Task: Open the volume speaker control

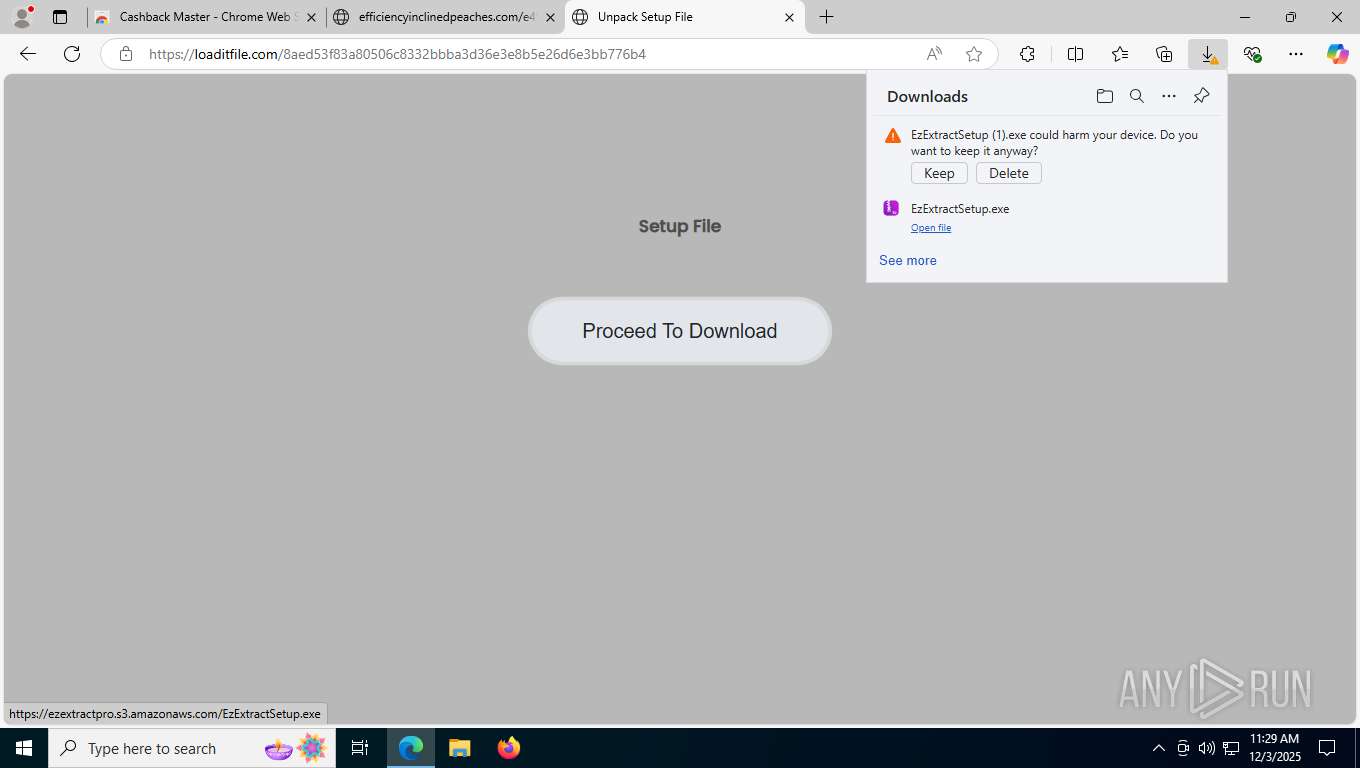Action: (x=1207, y=748)
